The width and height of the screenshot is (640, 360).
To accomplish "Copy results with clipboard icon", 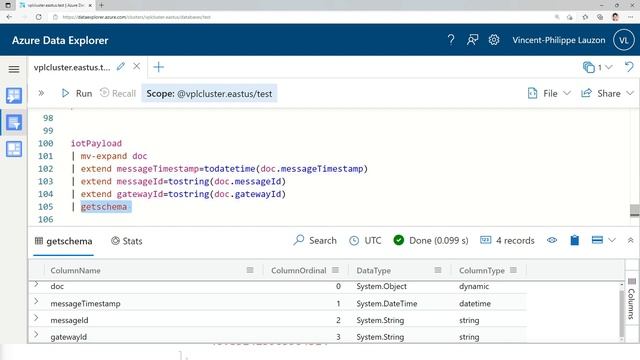I will (574, 240).
